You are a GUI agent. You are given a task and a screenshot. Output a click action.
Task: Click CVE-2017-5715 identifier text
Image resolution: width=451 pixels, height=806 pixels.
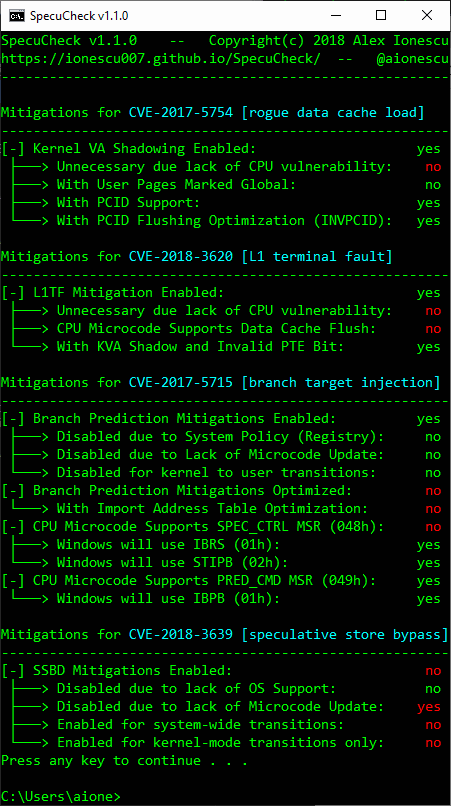click(181, 382)
